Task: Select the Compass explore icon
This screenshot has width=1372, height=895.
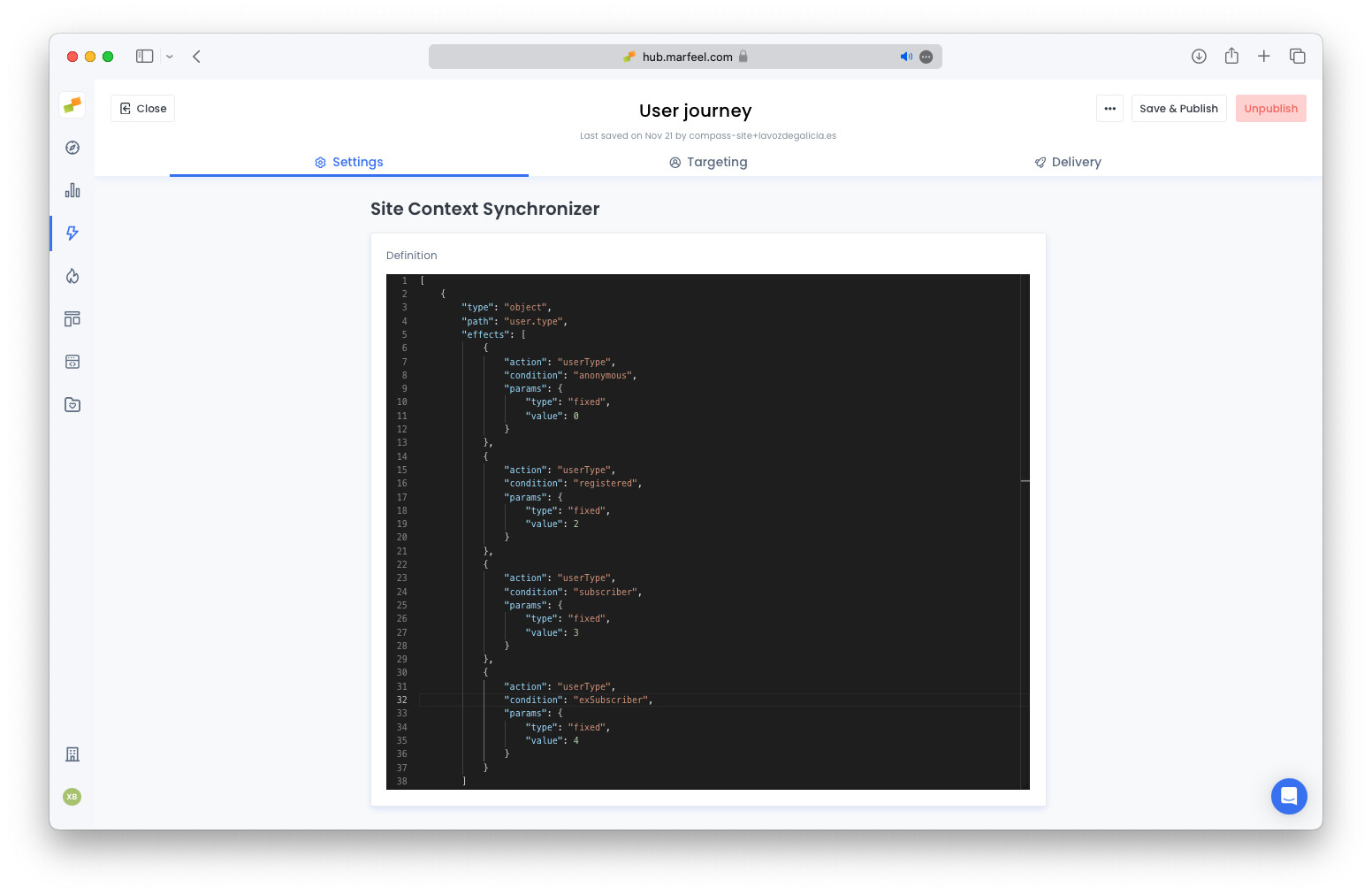Action: tap(72, 148)
